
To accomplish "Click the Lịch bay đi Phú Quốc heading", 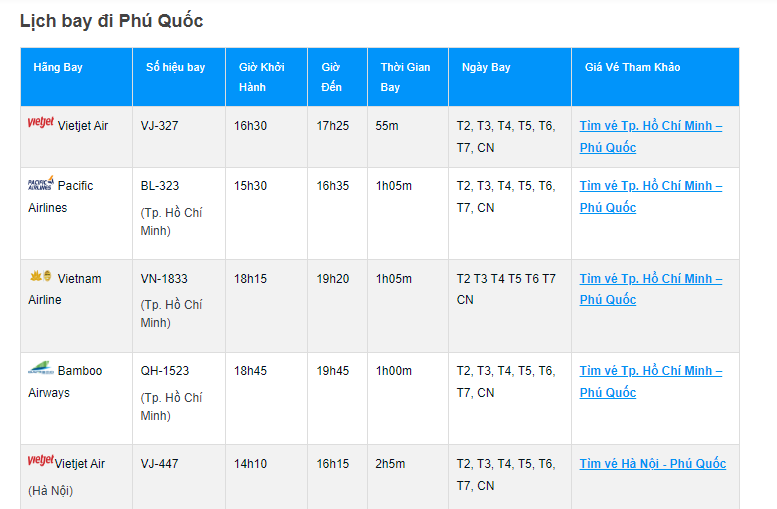I will point(111,21).
